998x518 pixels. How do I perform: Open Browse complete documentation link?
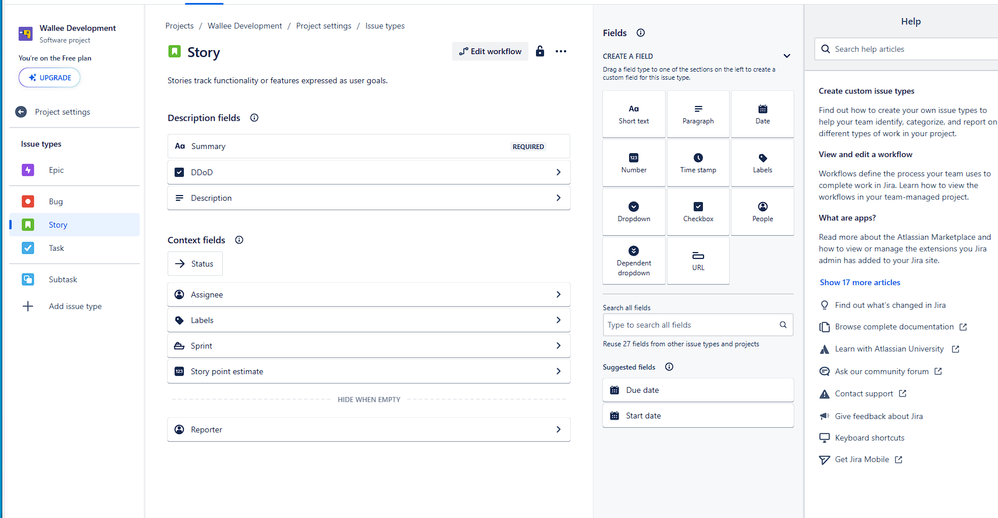click(894, 327)
